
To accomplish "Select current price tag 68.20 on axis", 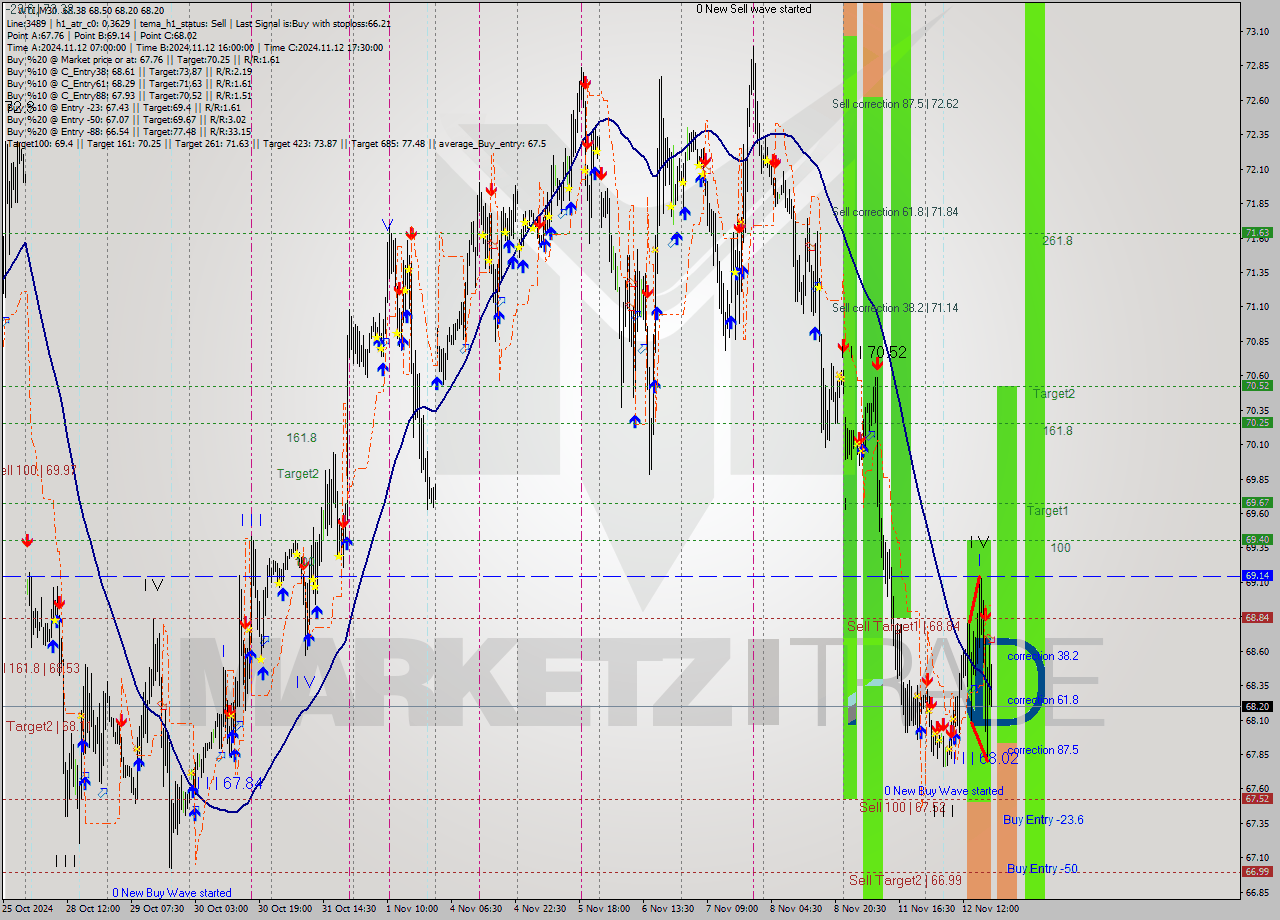I will point(1257,706).
